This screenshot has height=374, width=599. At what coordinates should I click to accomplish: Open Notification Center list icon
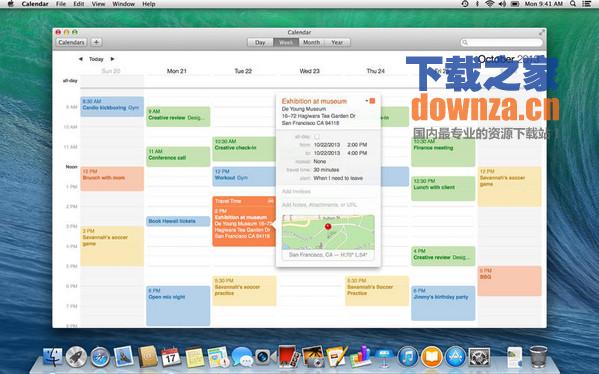(586, 4)
